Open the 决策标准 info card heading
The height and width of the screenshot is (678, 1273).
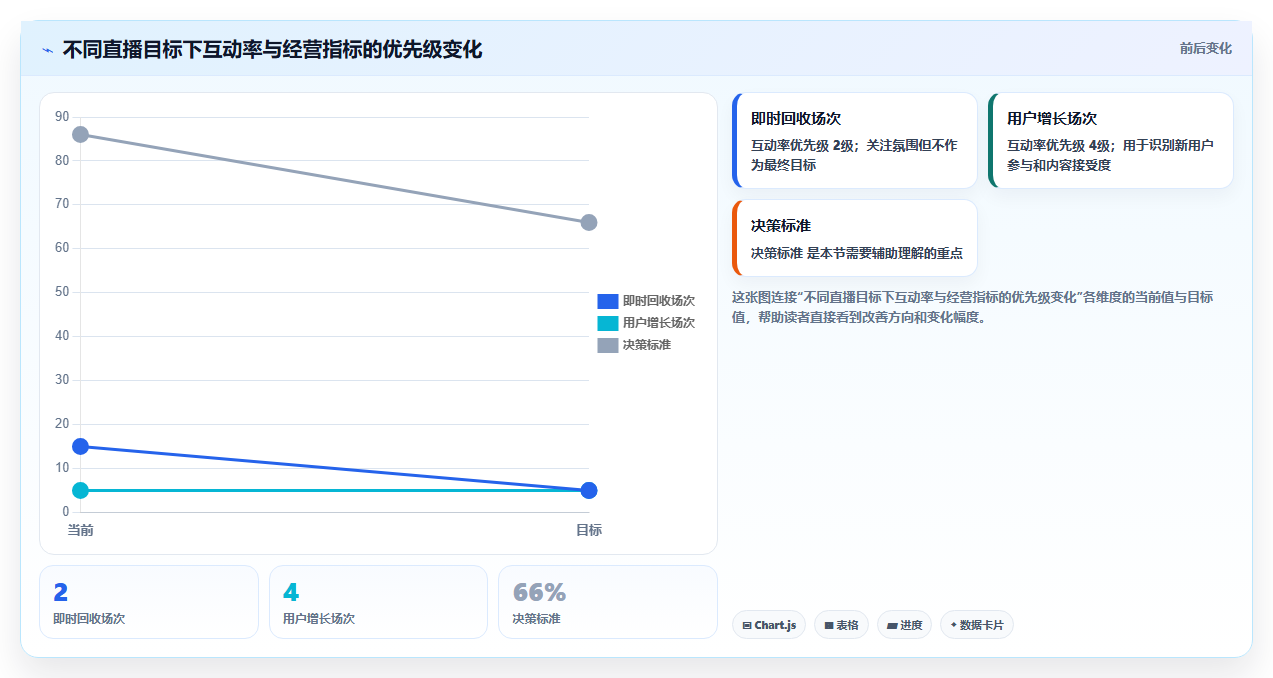(x=781, y=226)
